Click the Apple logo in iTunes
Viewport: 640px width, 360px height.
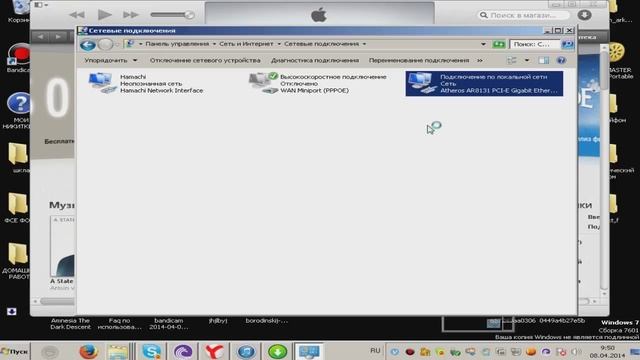319,16
